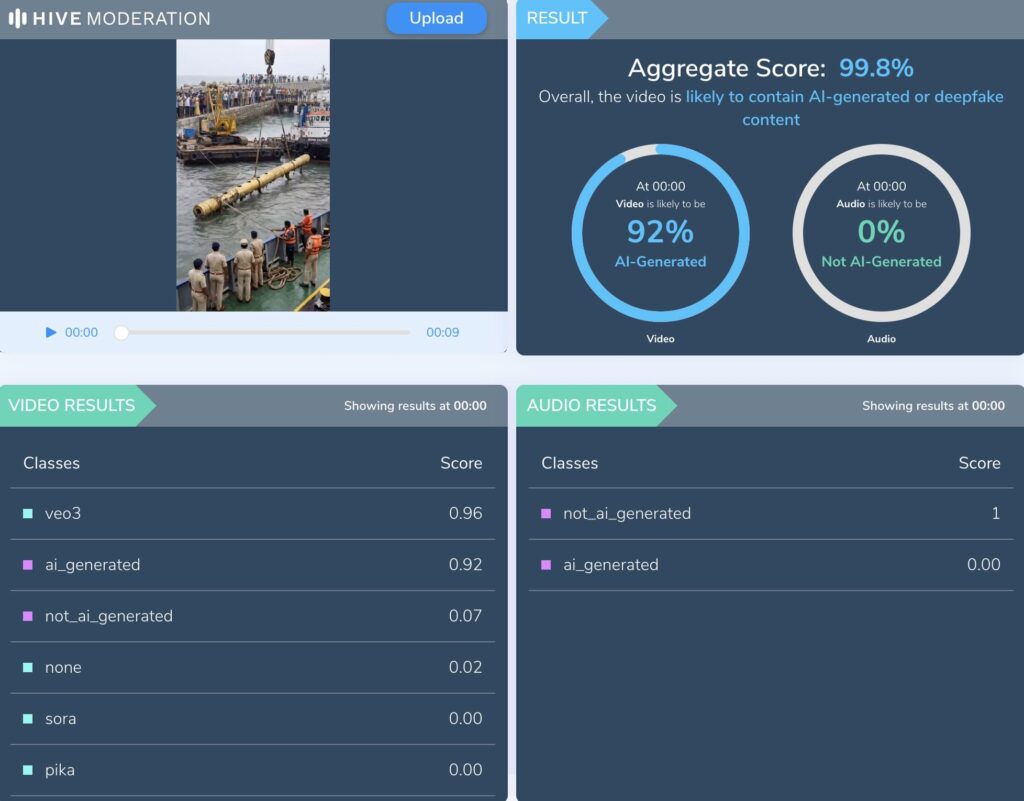This screenshot has height=801, width=1024.
Task: Click the cyan marker beside none
Action: 28,668
